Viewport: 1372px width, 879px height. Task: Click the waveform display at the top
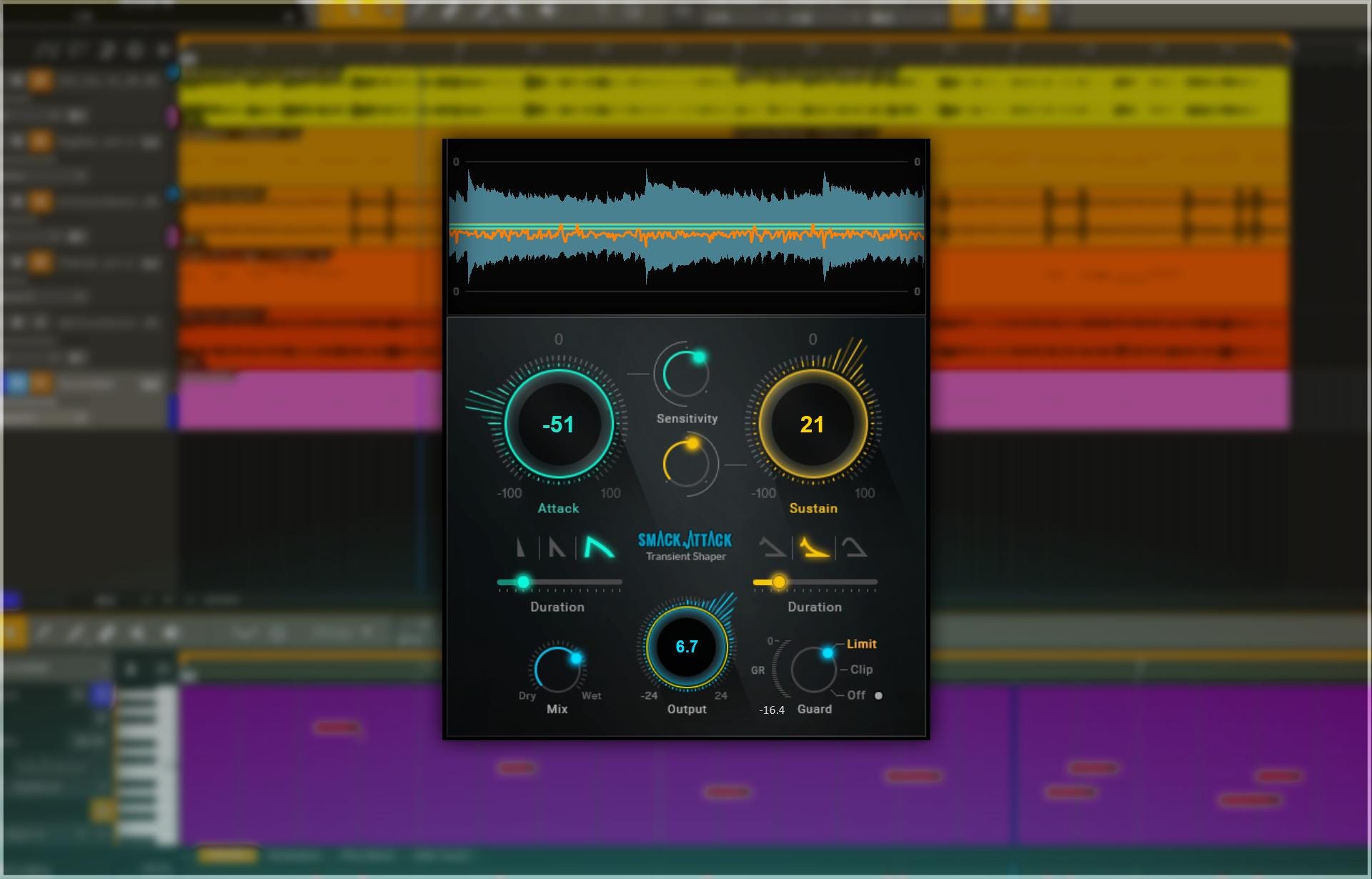click(x=686, y=227)
